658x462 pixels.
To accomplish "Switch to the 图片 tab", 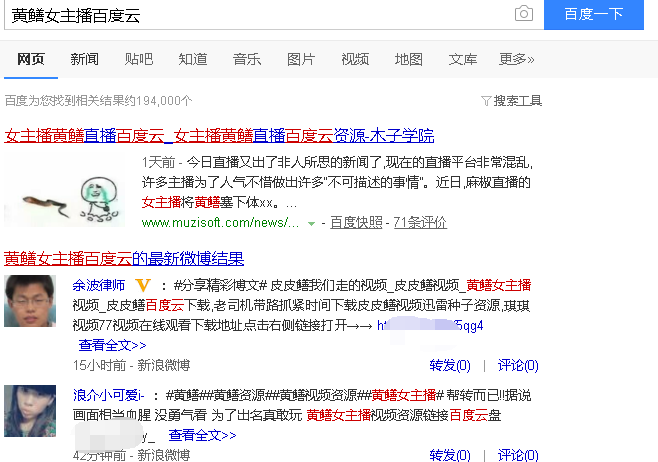I will (301, 59).
